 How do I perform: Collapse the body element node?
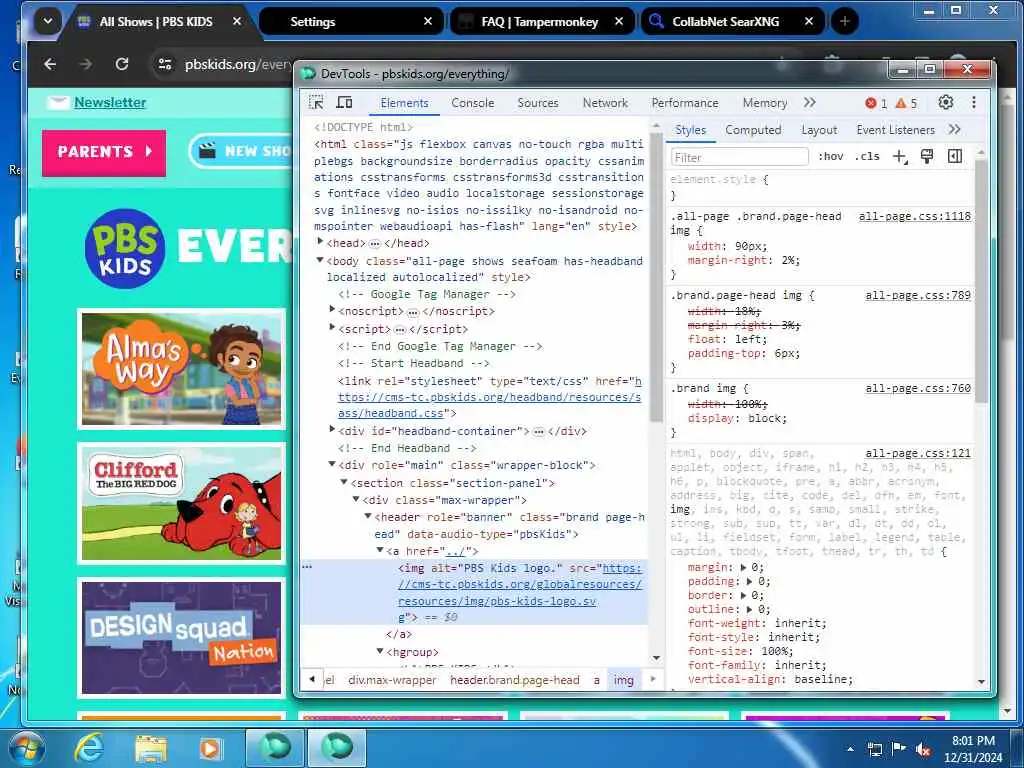320,260
